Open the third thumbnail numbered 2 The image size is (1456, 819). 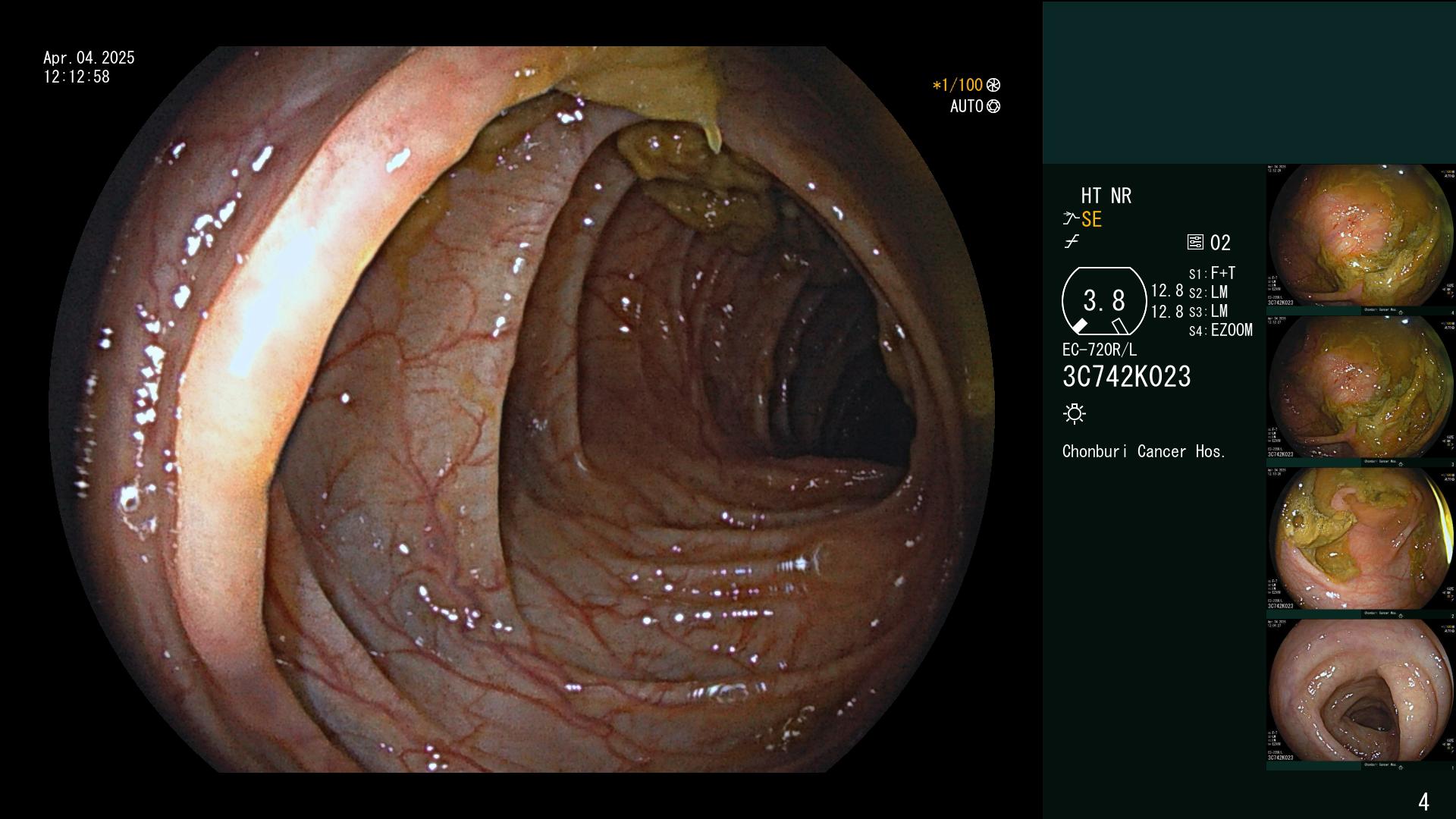click(1361, 543)
